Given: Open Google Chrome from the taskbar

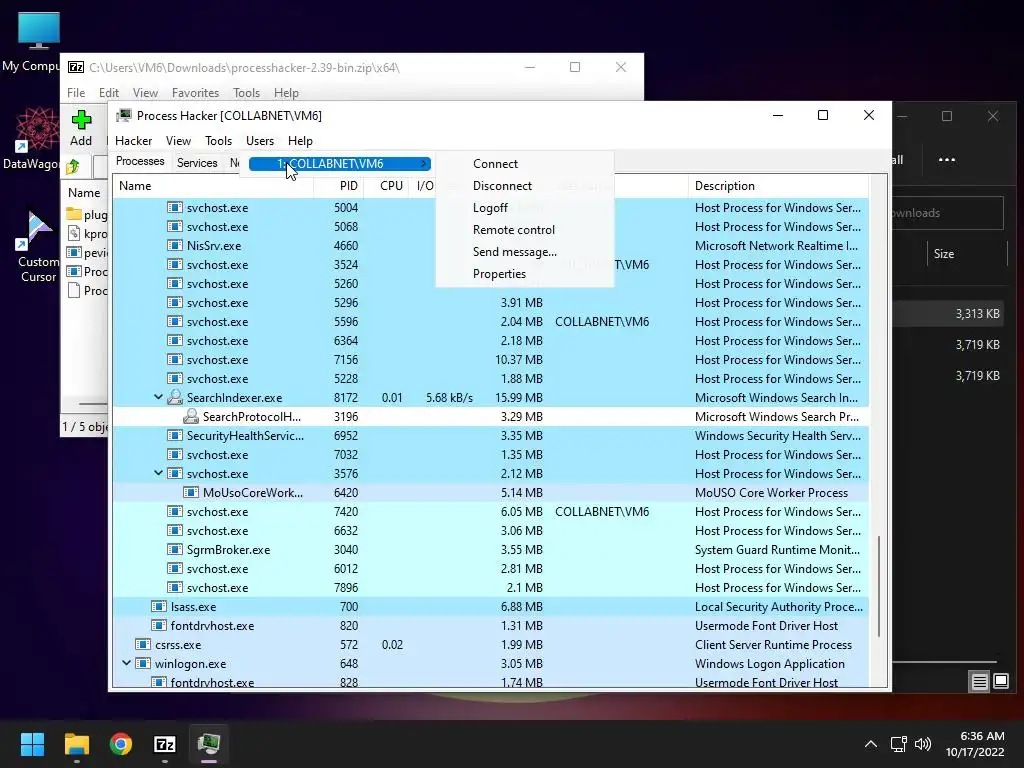Looking at the screenshot, I should (121, 744).
